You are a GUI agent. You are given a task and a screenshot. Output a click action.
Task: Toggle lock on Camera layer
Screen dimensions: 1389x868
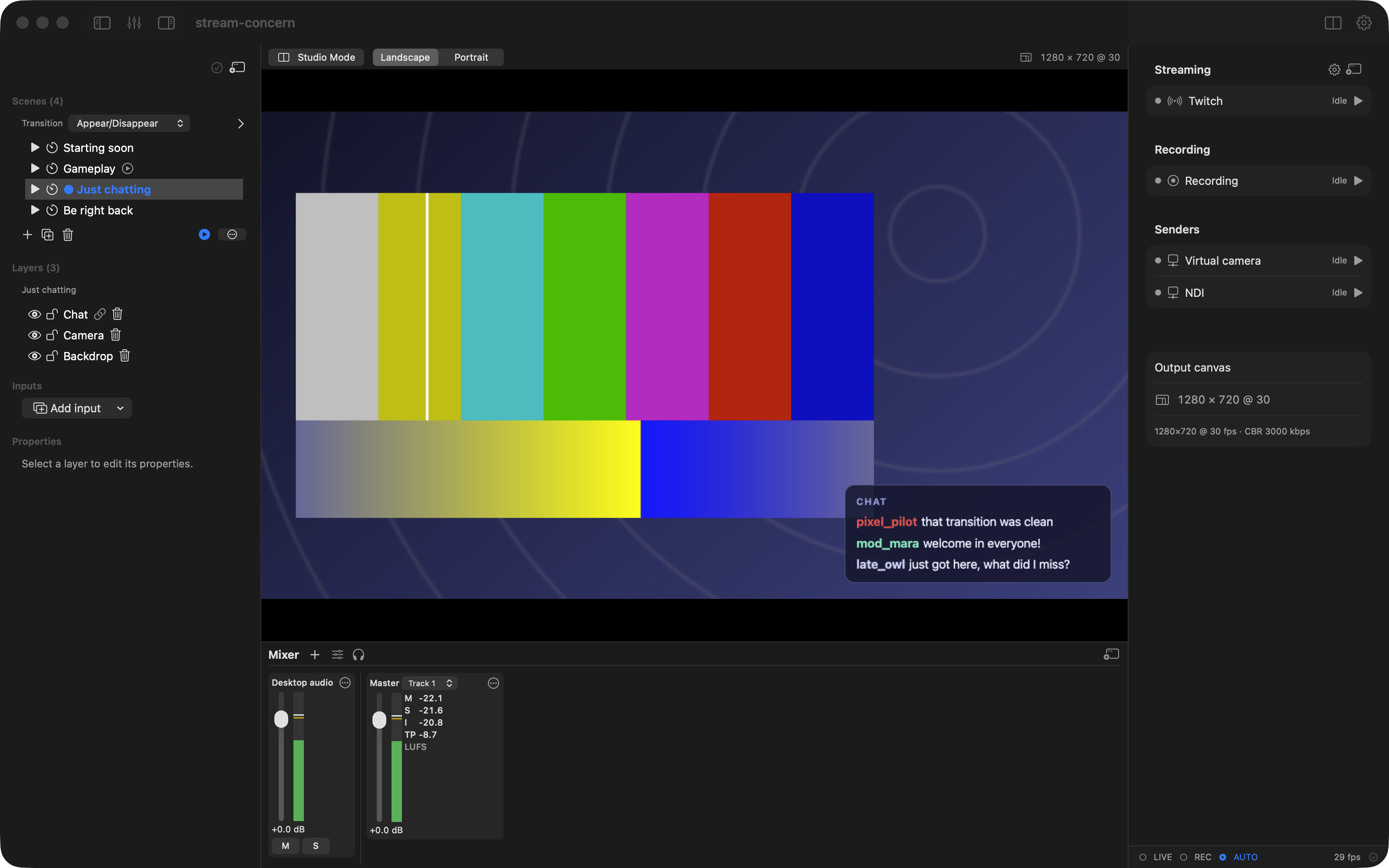coord(52,335)
